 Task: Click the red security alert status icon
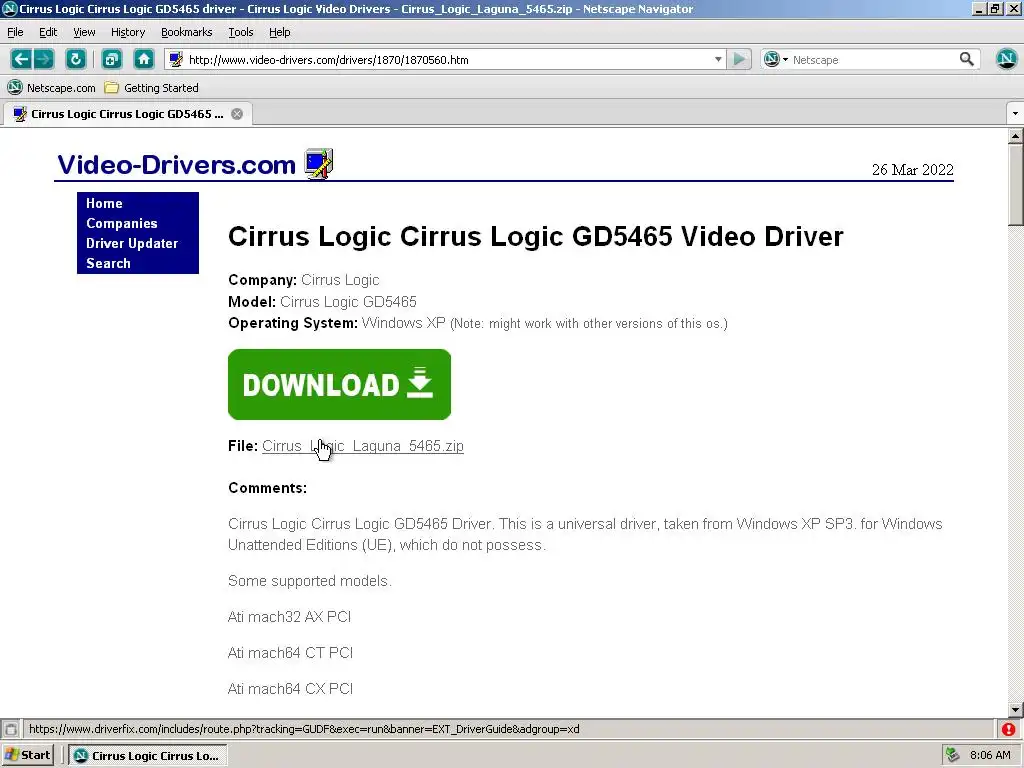click(1008, 729)
